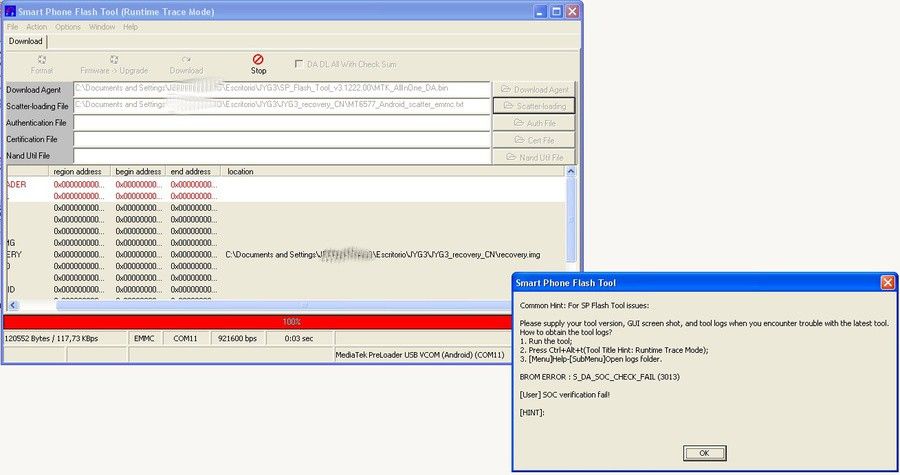The width and height of the screenshot is (900, 475).
Task: Click the 'region address' column header
Action: tap(77, 172)
